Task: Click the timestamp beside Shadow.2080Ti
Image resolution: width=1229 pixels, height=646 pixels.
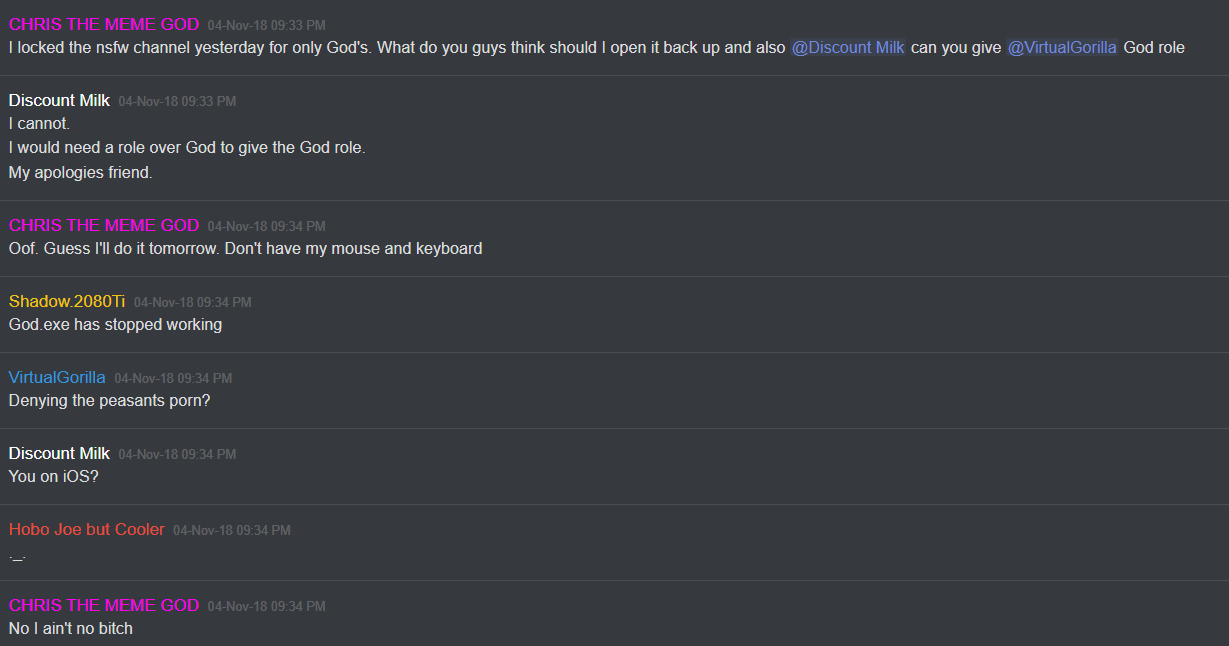Action: point(193,302)
